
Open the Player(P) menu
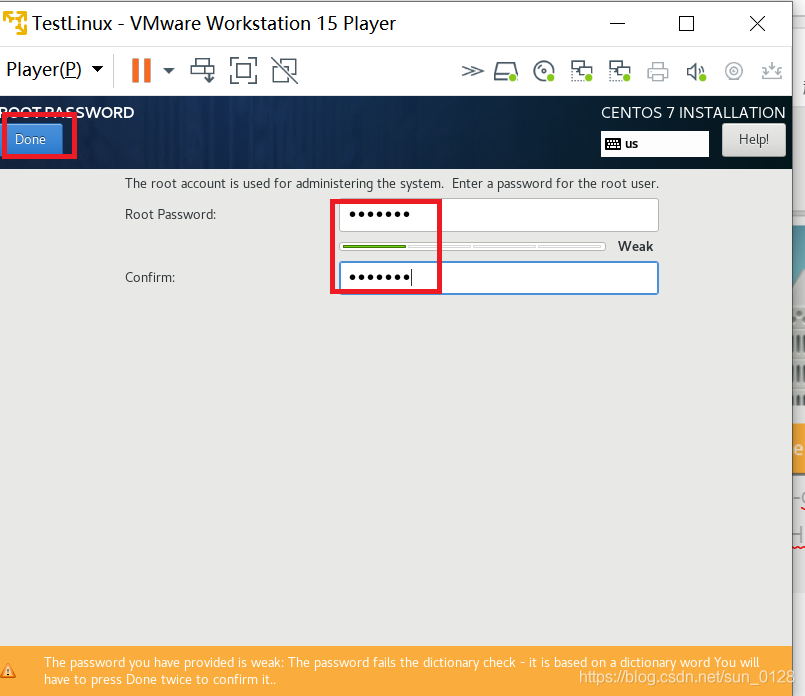(x=54, y=69)
